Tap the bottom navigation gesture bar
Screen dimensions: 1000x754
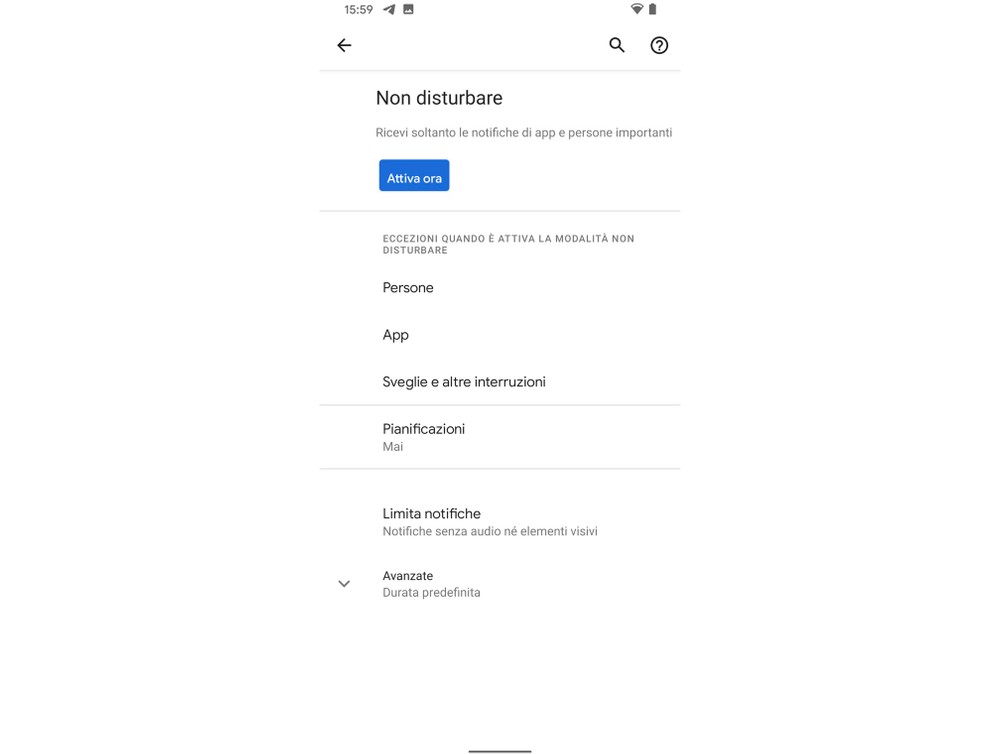click(x=500, y=751)
